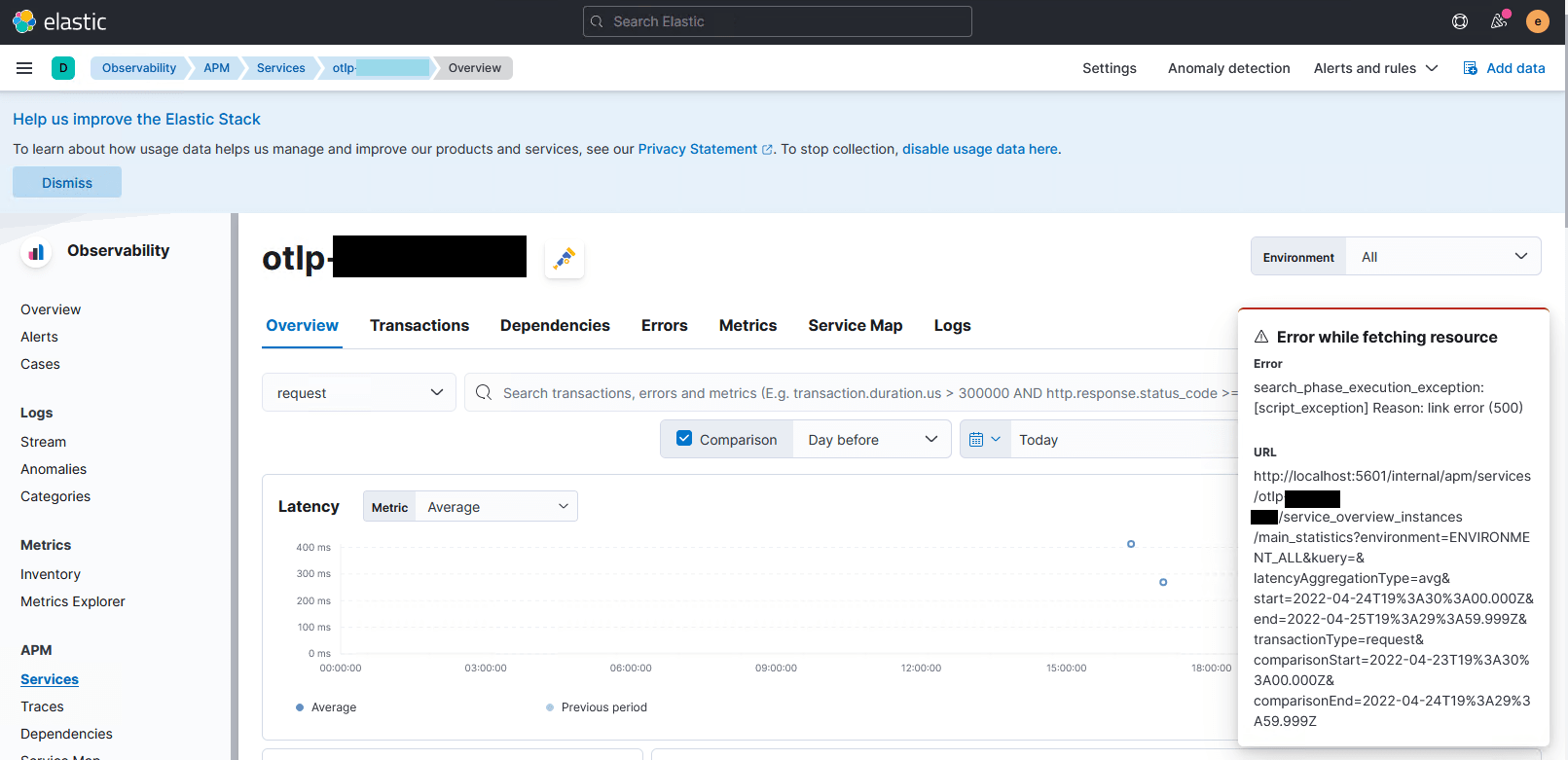Switch to the Dependencies tab
Viewport: 1568px width, 760px height.
click(555, 326)
